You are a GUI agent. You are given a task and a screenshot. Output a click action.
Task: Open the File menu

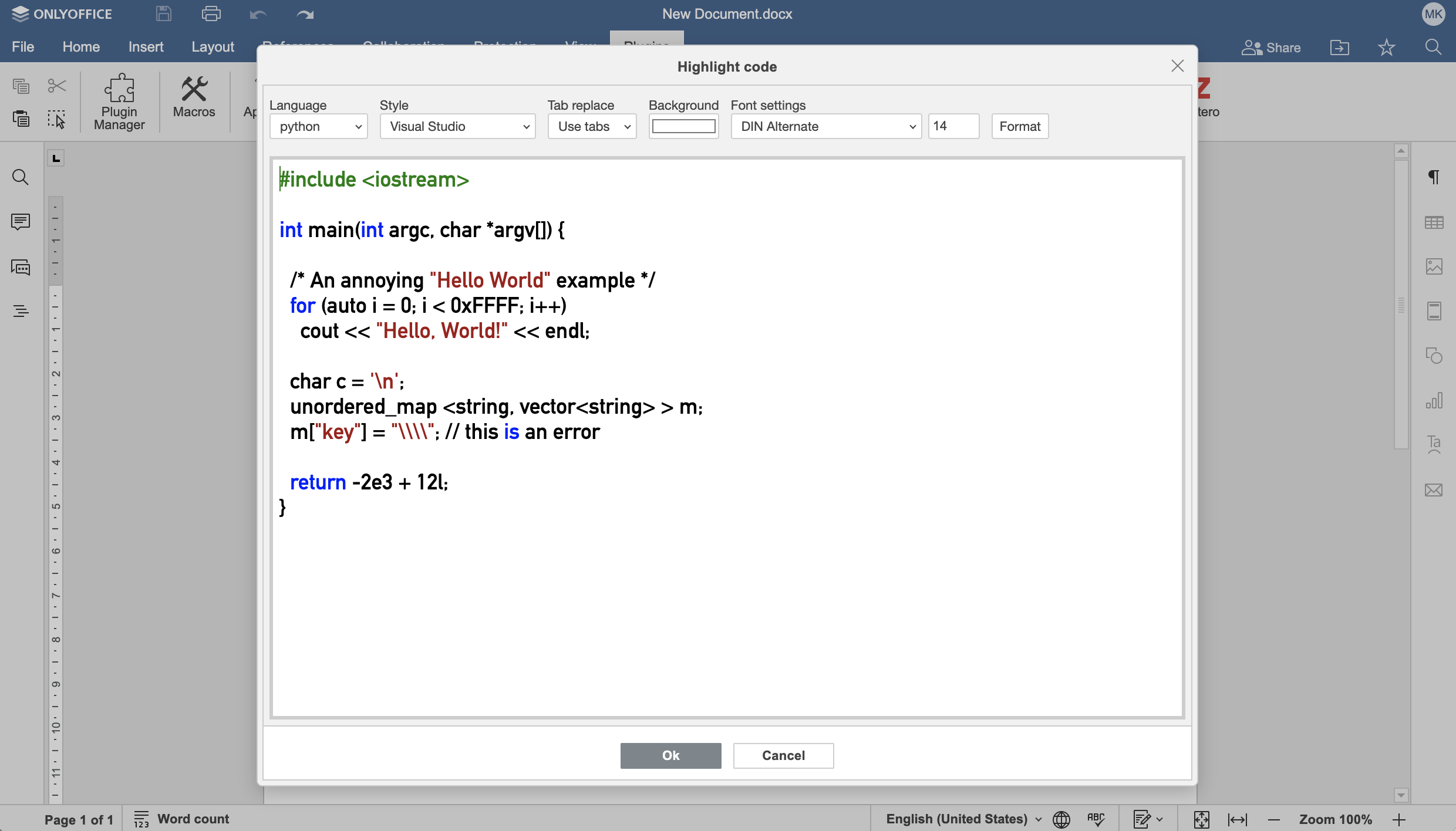tap(23, 47)
